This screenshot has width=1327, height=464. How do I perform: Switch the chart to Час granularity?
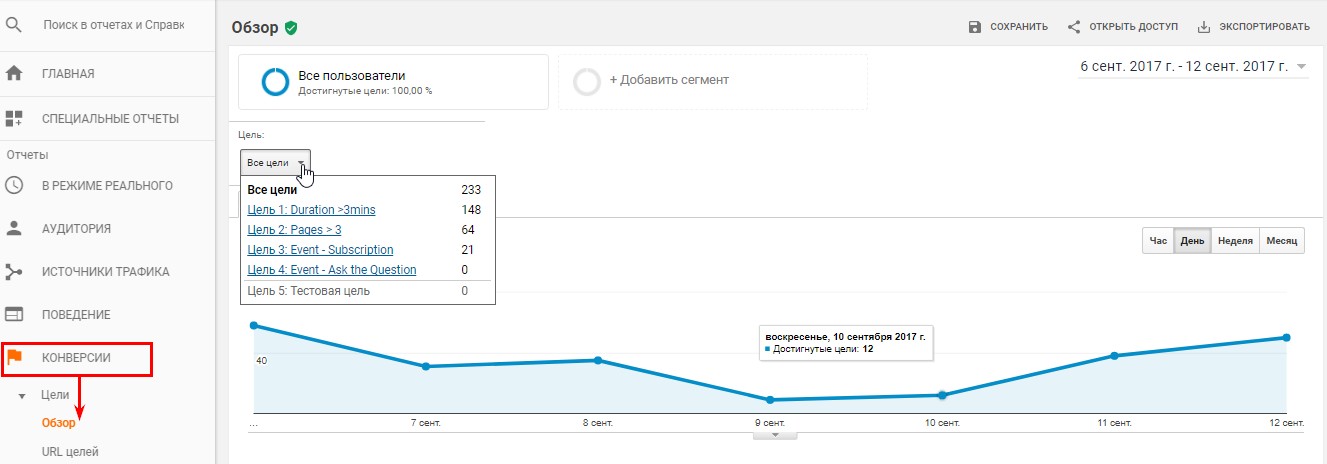1158,241
